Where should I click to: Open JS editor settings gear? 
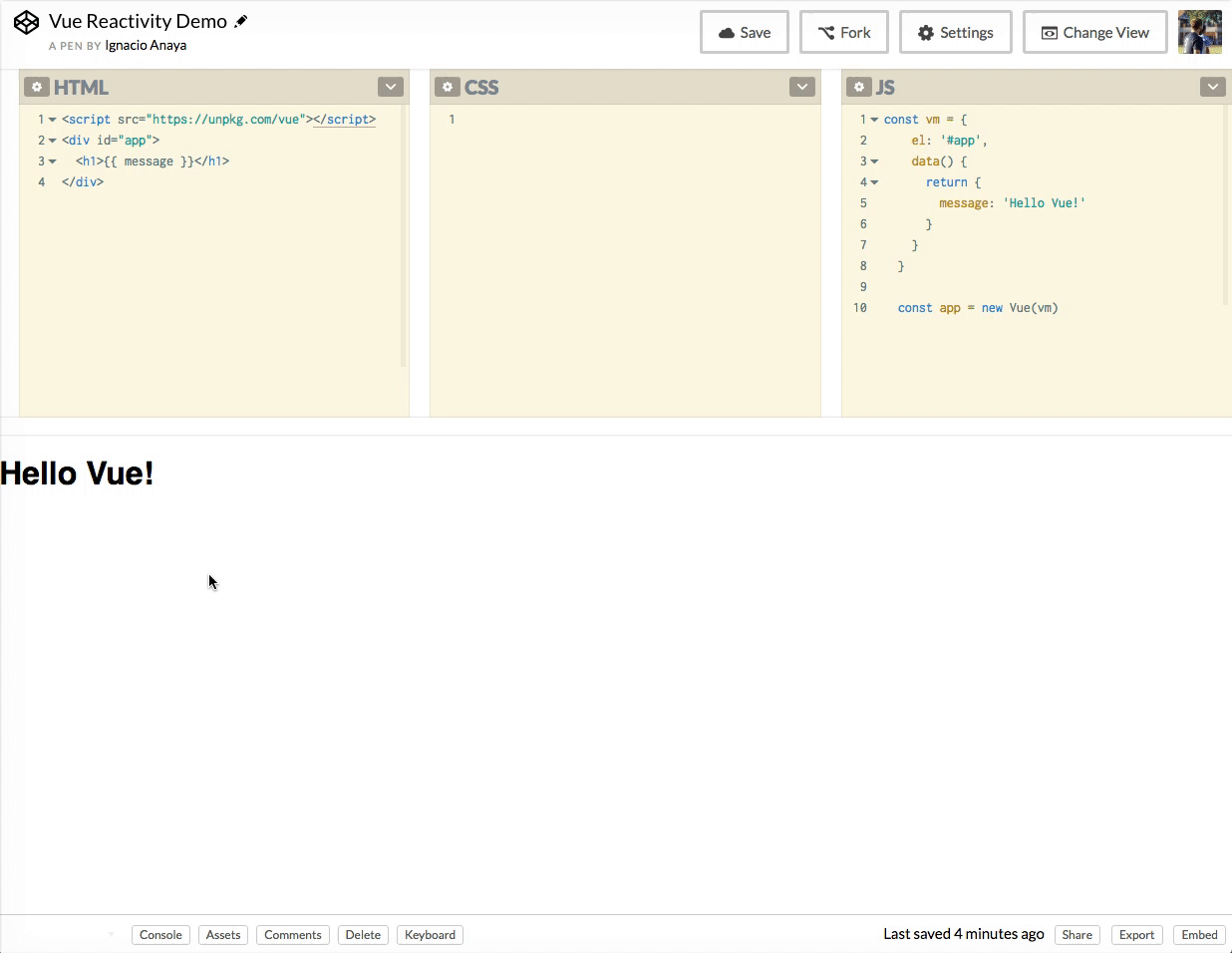click(859, 87)
